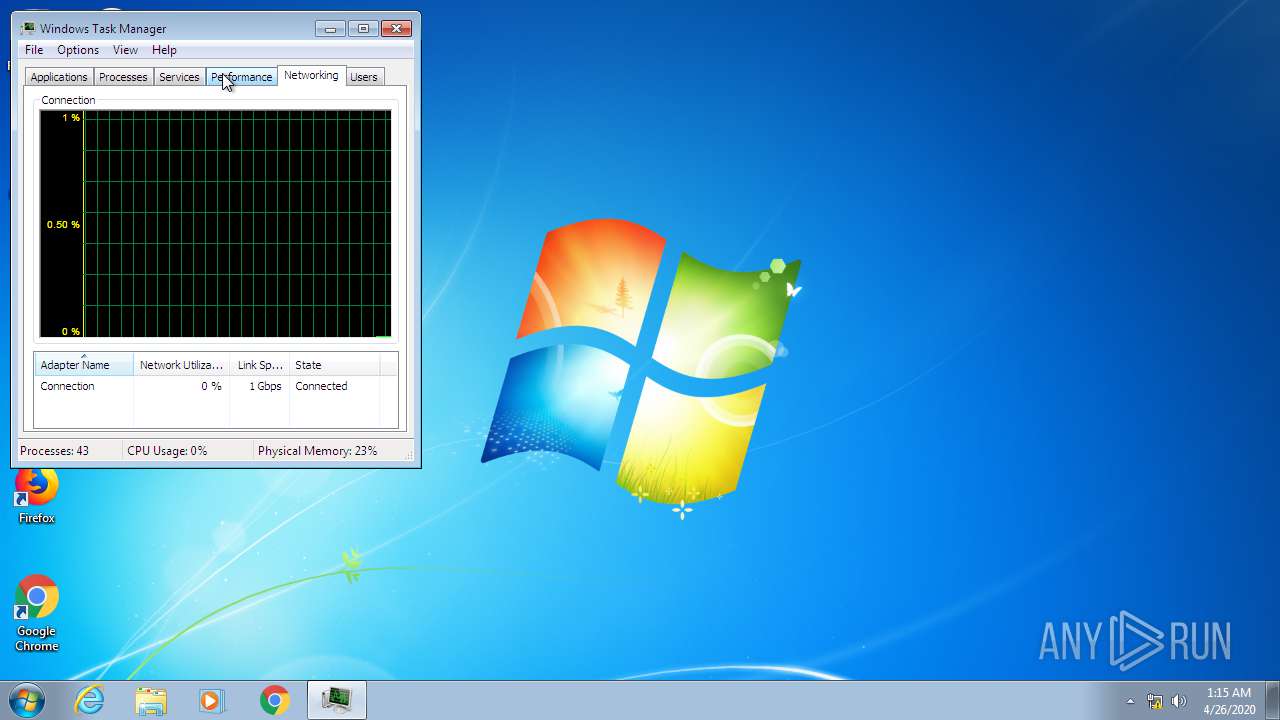Open Chrome from the taskbar

pos(274,700)
